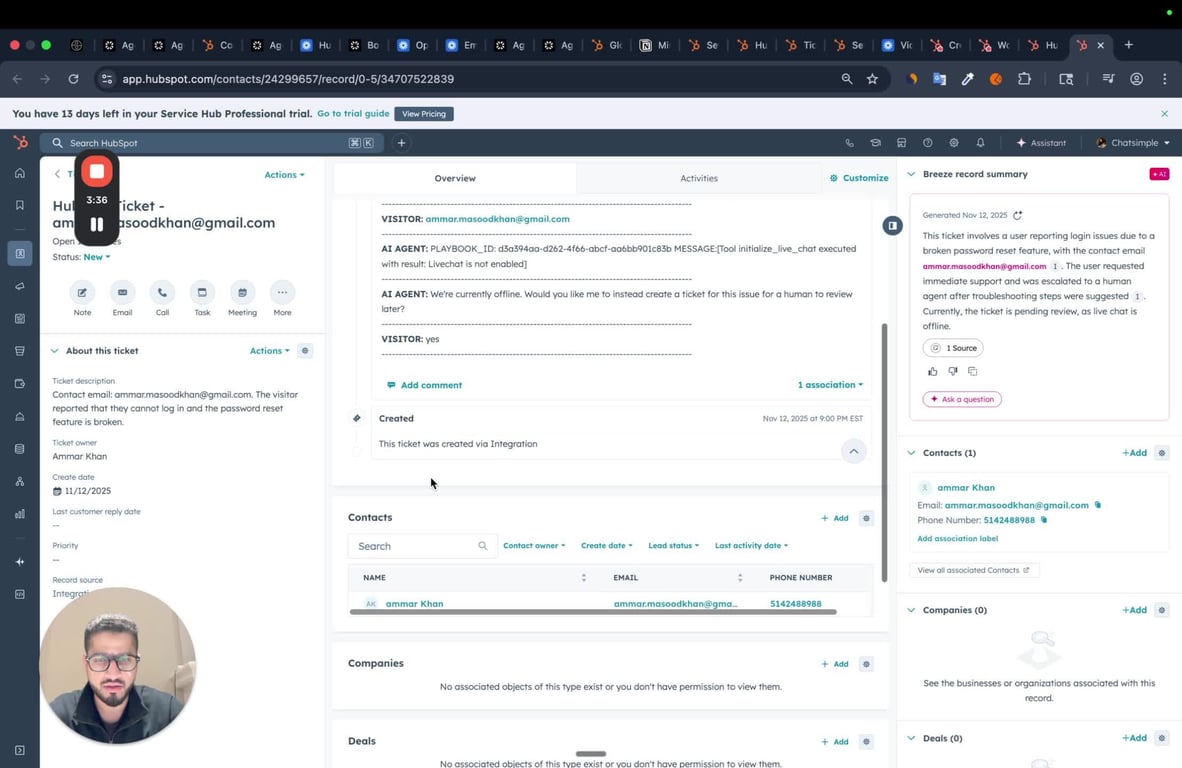Viewport: 1182px width, 768px height.
Task: Stop the screen recording
Action: (x=96, y=172)
